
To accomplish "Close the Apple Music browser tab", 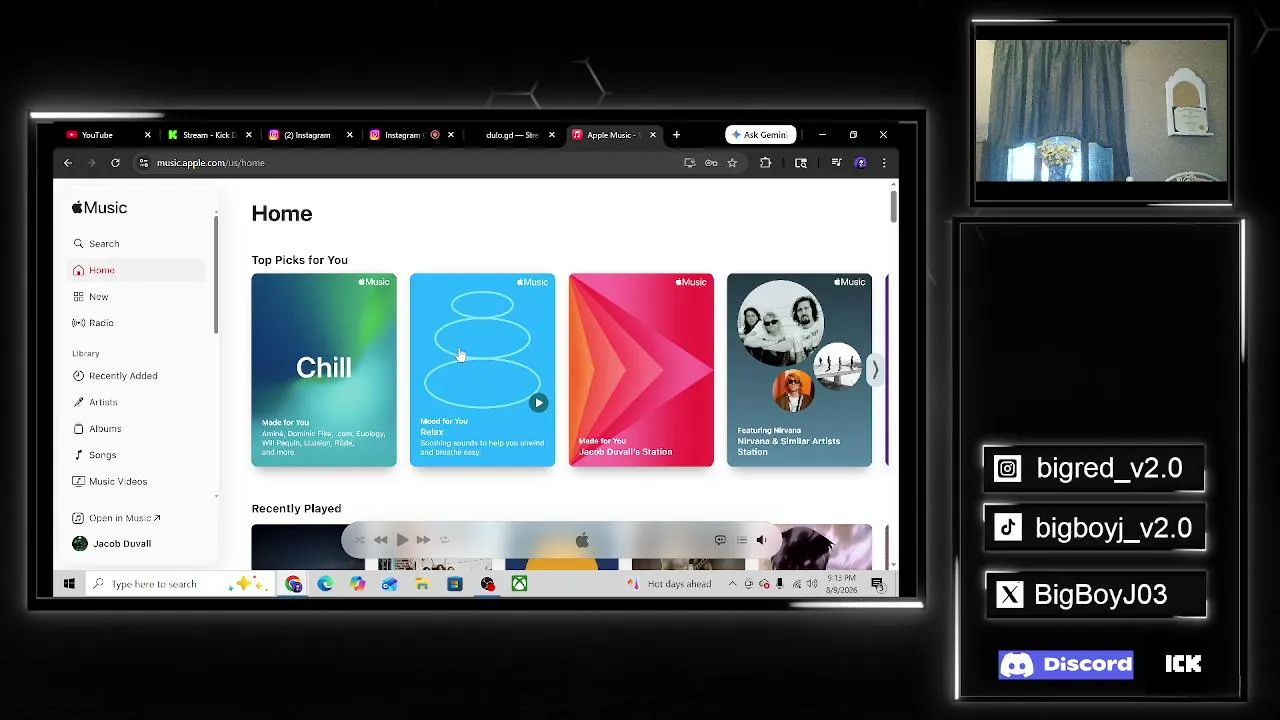I will [x=653, y=135].
